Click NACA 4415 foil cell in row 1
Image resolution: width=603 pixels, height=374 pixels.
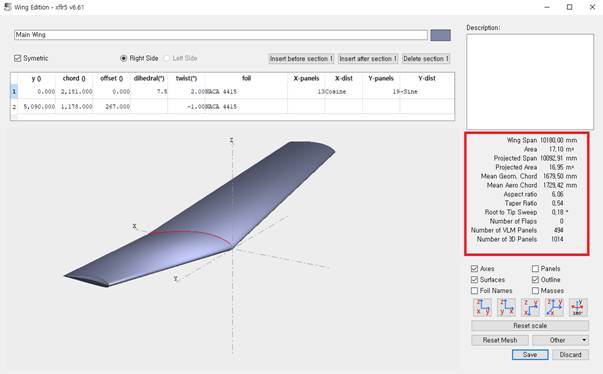click(x=246, y=92)
